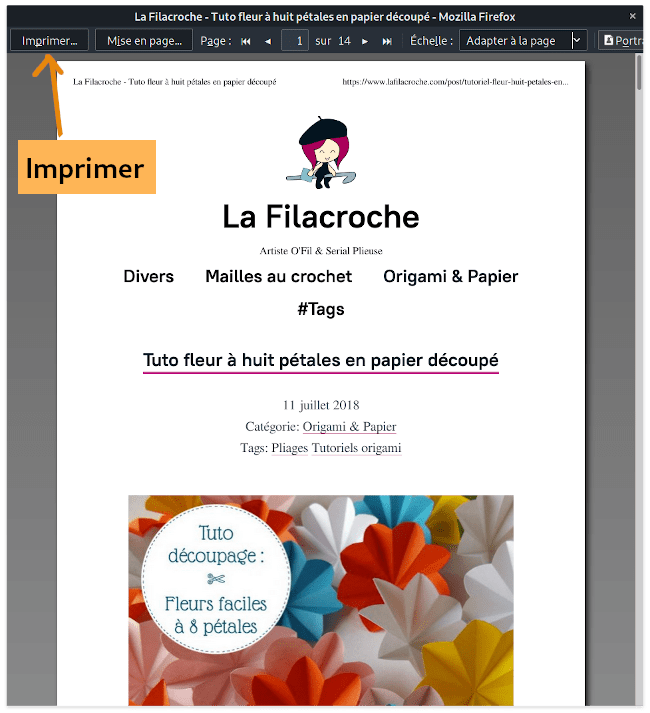Close the print preview window
This screenshot has height=713, width=650.
tap(633, 16)
